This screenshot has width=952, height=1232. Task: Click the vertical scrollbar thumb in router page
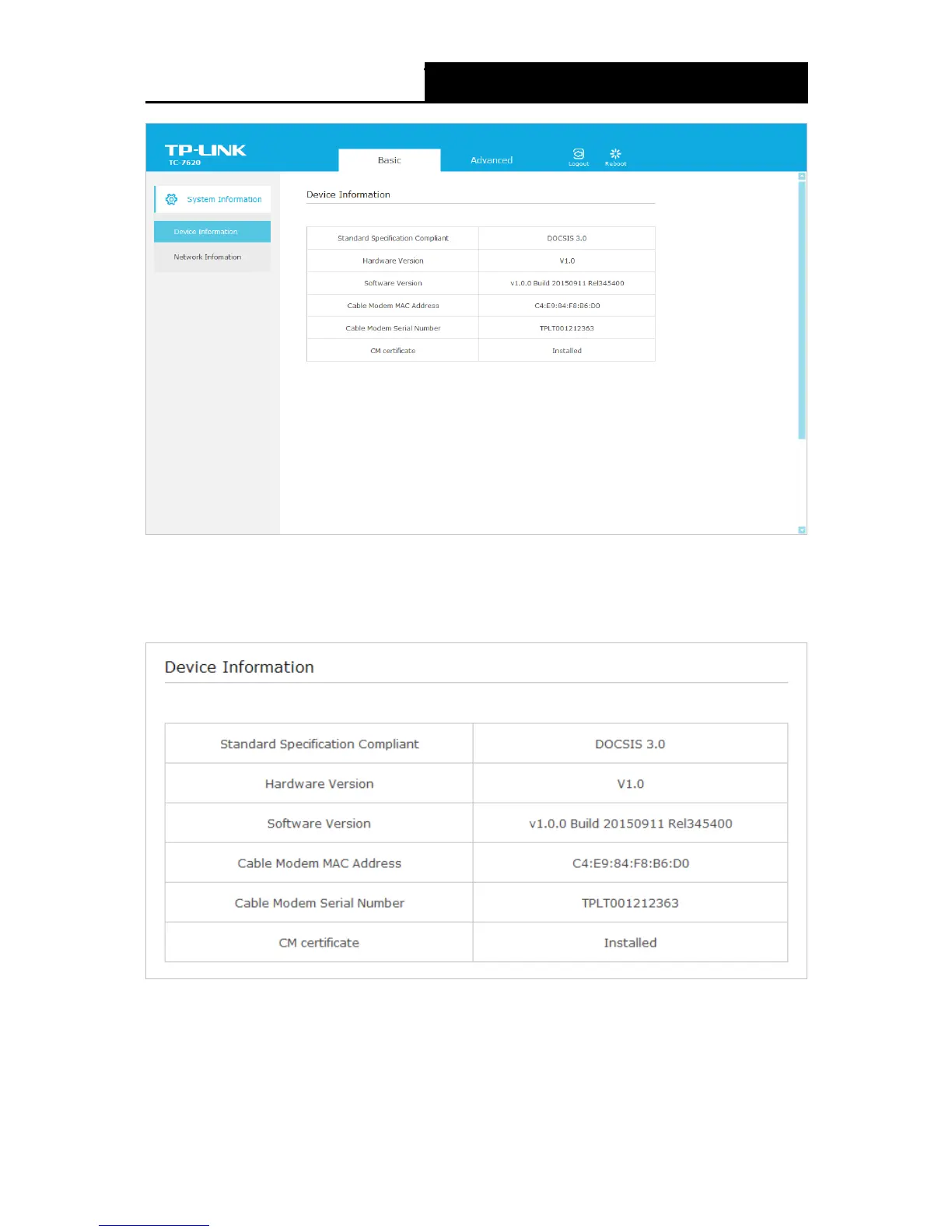[802, 310]
